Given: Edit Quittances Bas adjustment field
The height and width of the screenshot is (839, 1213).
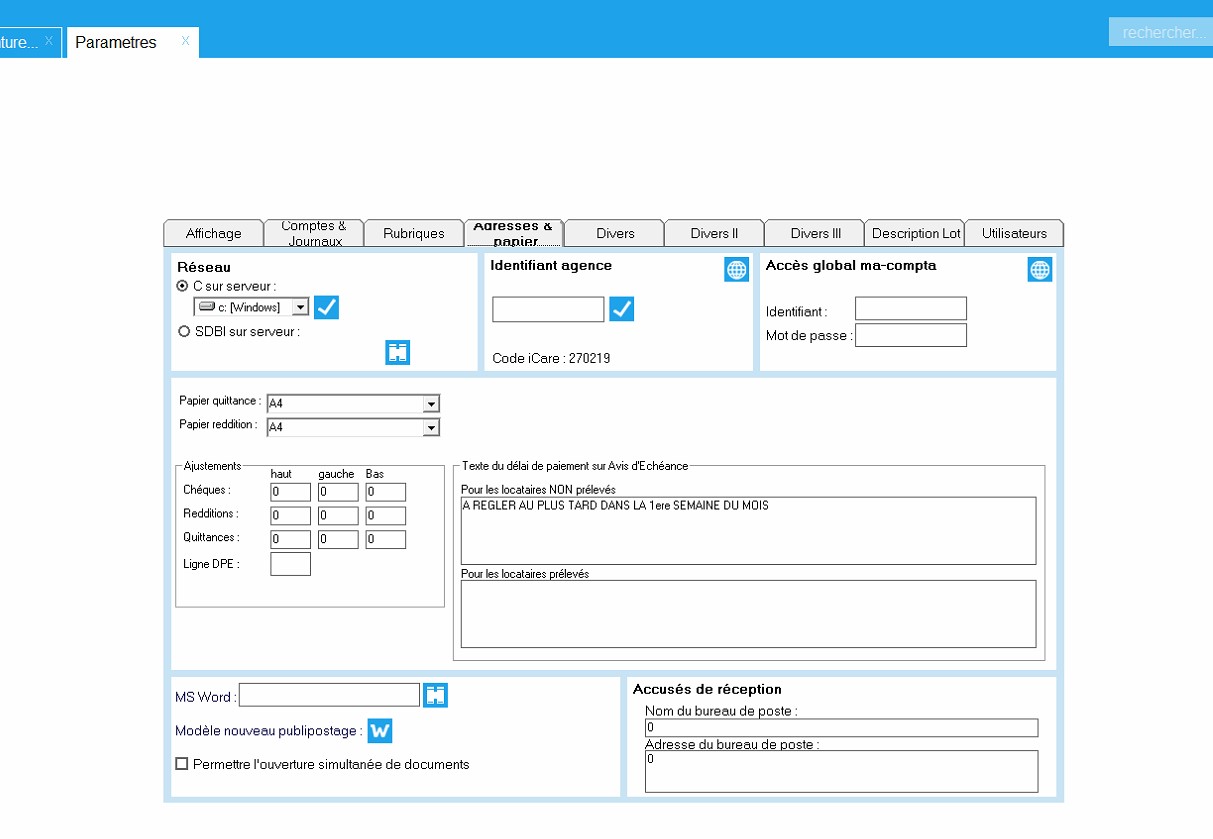Looking at the screenshot, I should coord(386,540).
